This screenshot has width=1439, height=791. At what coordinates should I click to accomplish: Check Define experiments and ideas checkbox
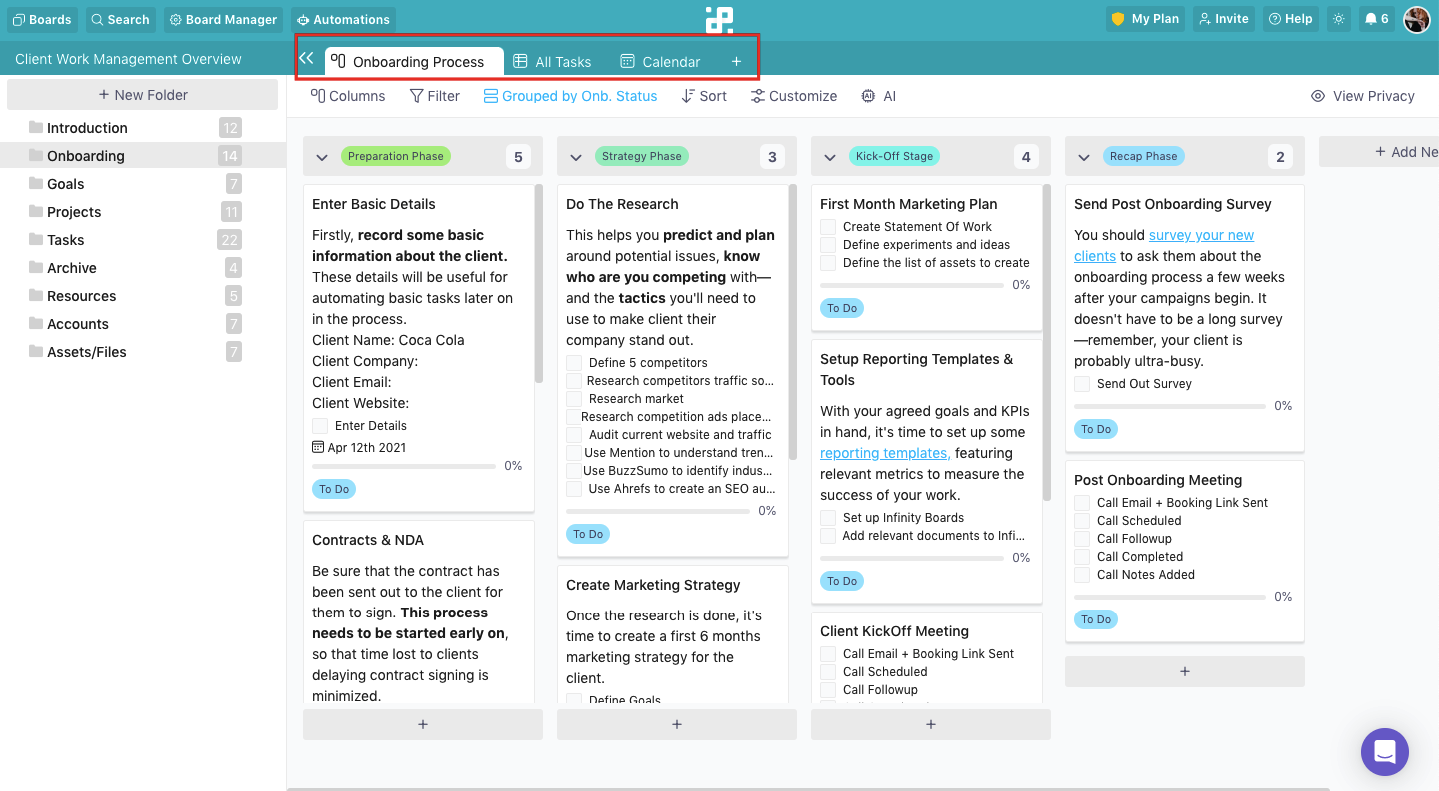(828, 245)
